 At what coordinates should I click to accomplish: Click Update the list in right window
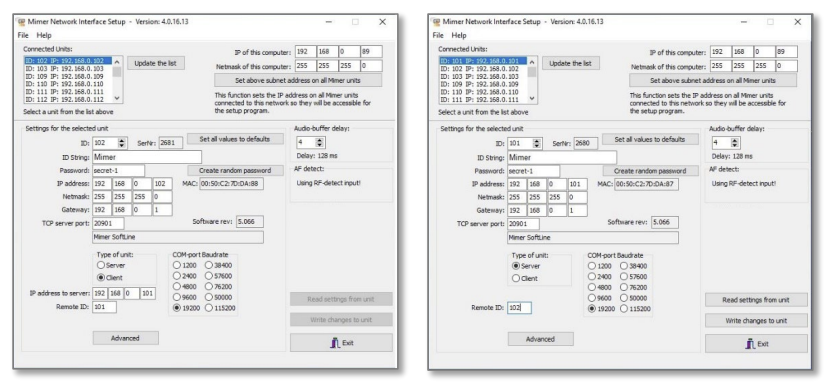(570, 63)
